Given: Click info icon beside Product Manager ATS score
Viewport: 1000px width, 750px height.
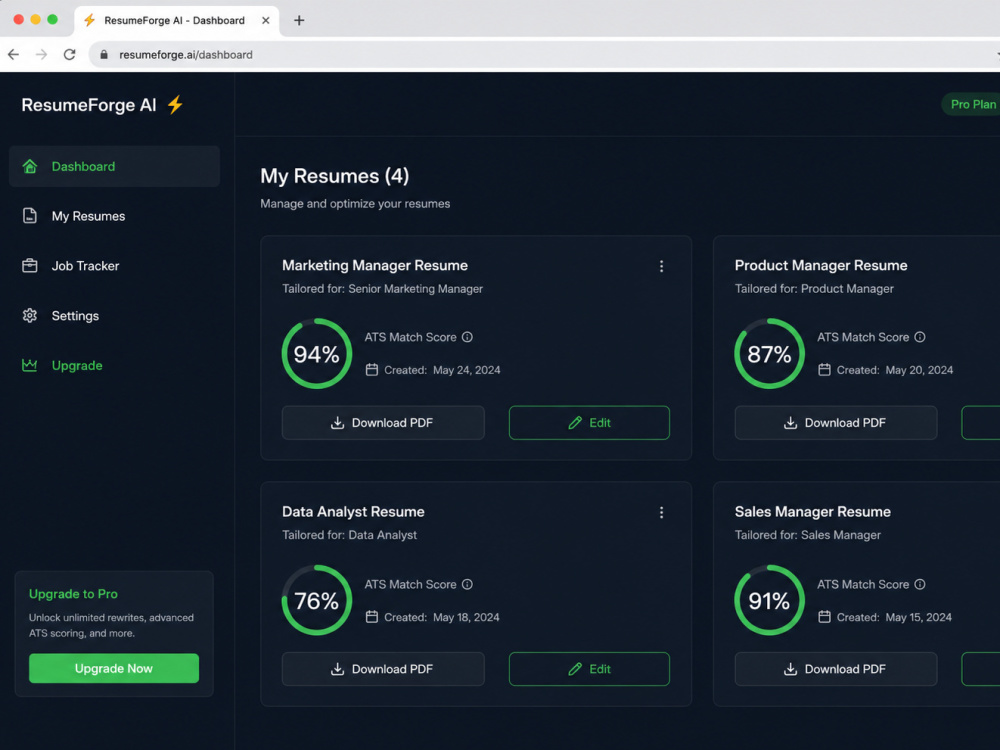Looking at the screenshot, I should [x=920, y=337].
